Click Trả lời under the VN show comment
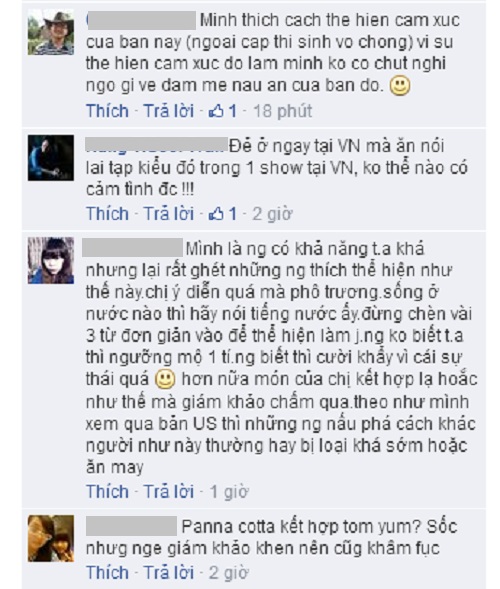 click(169, 214)
